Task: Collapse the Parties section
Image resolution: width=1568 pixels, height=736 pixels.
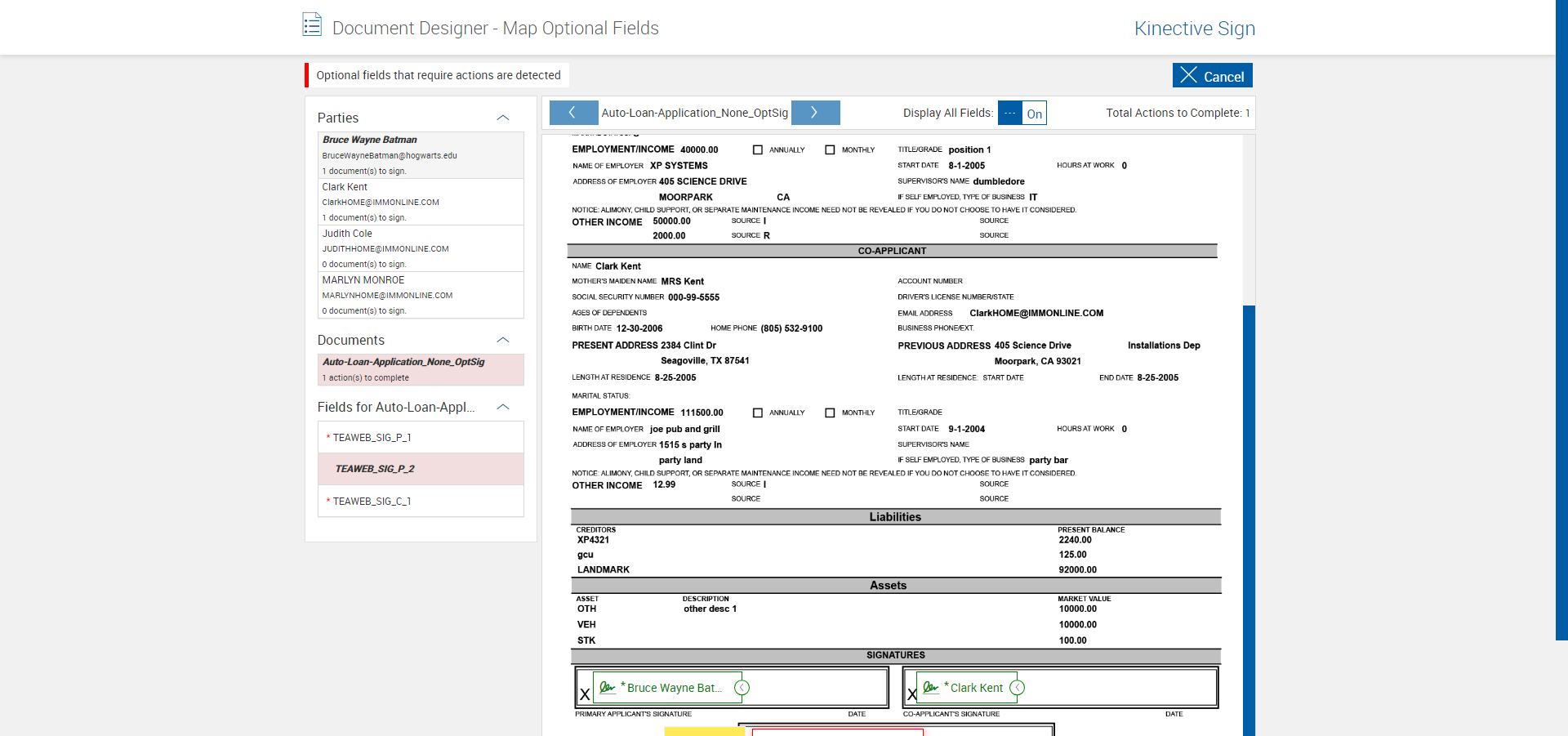Action: tap(503, 118)
